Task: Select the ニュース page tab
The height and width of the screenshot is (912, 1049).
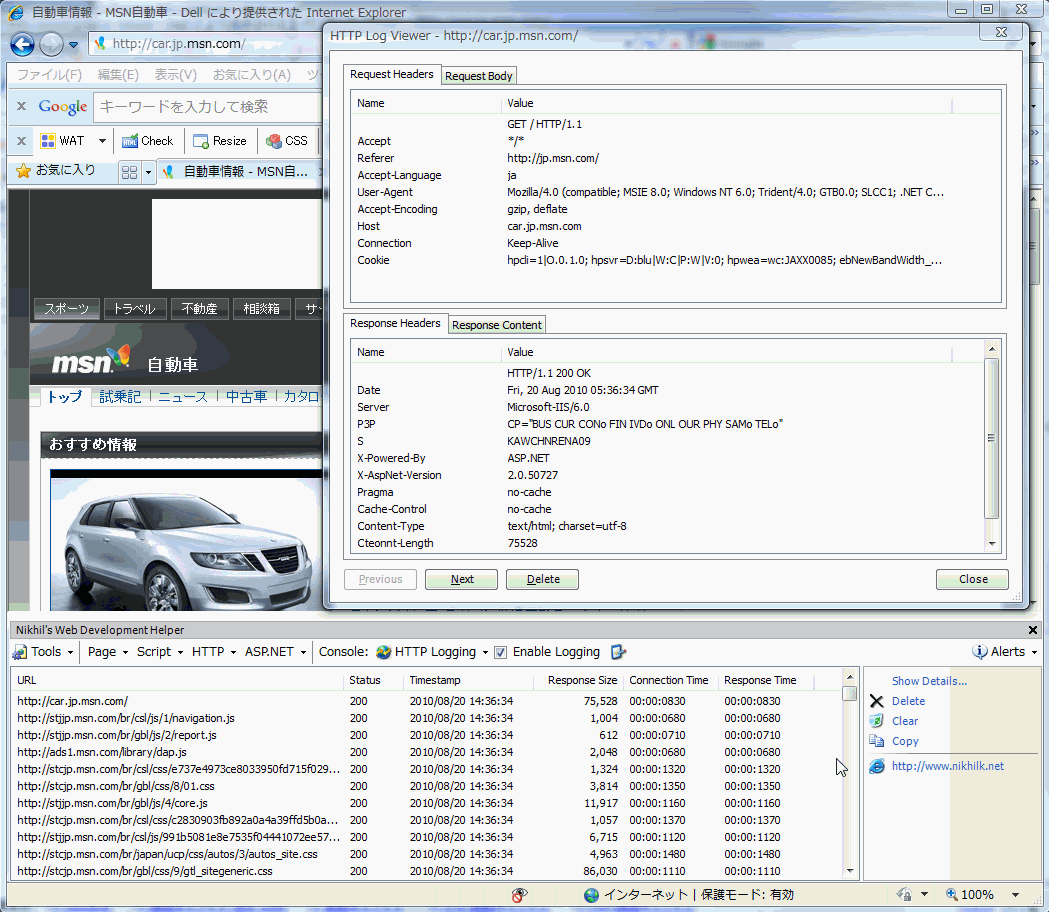Action: pos(183,396)
